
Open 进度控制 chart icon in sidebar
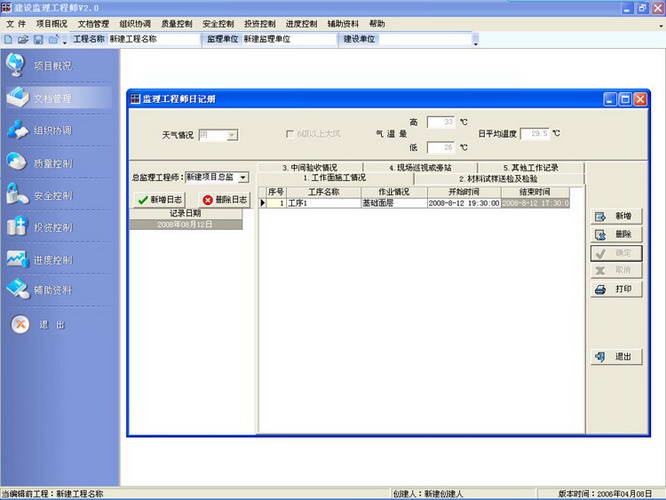(17, 259)
